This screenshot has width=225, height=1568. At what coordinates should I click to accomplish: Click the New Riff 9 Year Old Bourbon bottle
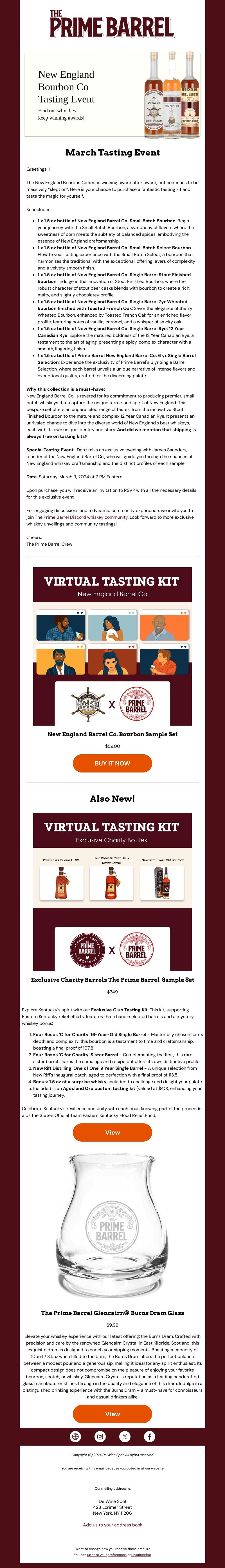tap(163, 882)
